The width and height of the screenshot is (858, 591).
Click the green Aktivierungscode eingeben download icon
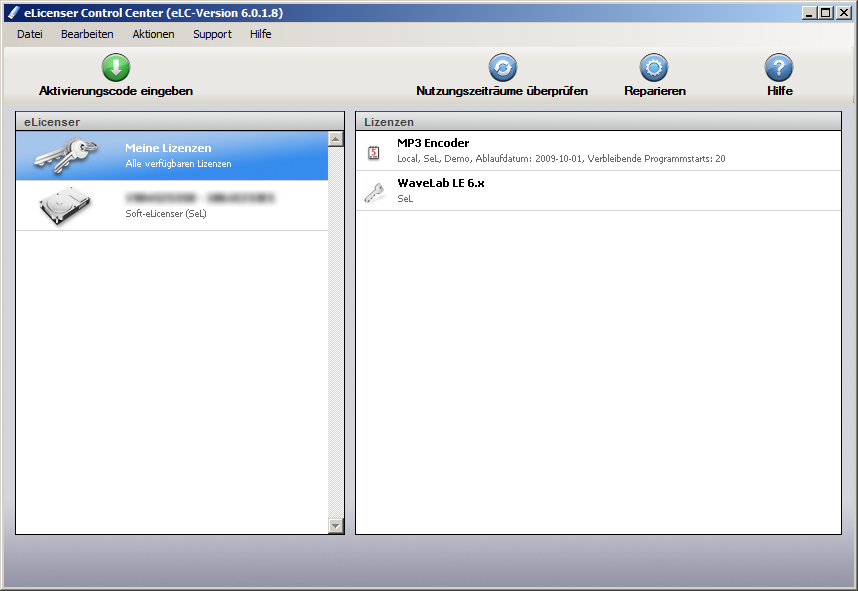[x=115, y=67]
